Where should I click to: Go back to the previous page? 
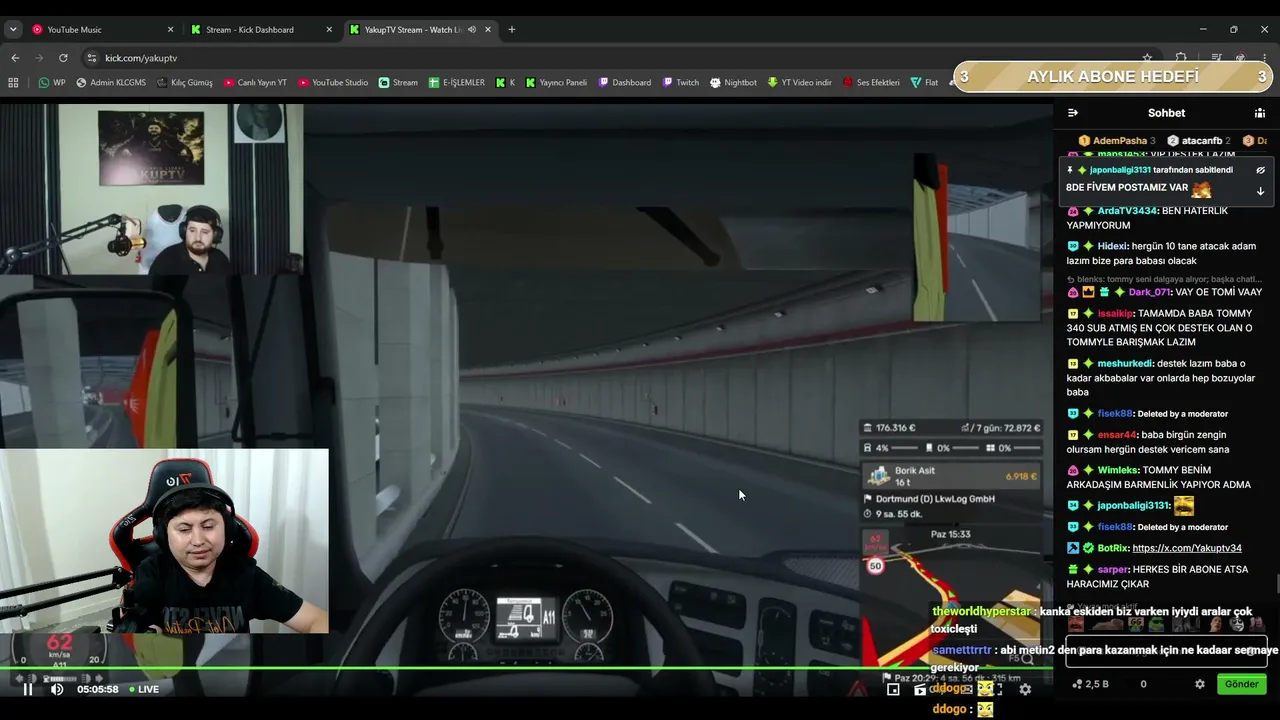[x=15, y=58]
